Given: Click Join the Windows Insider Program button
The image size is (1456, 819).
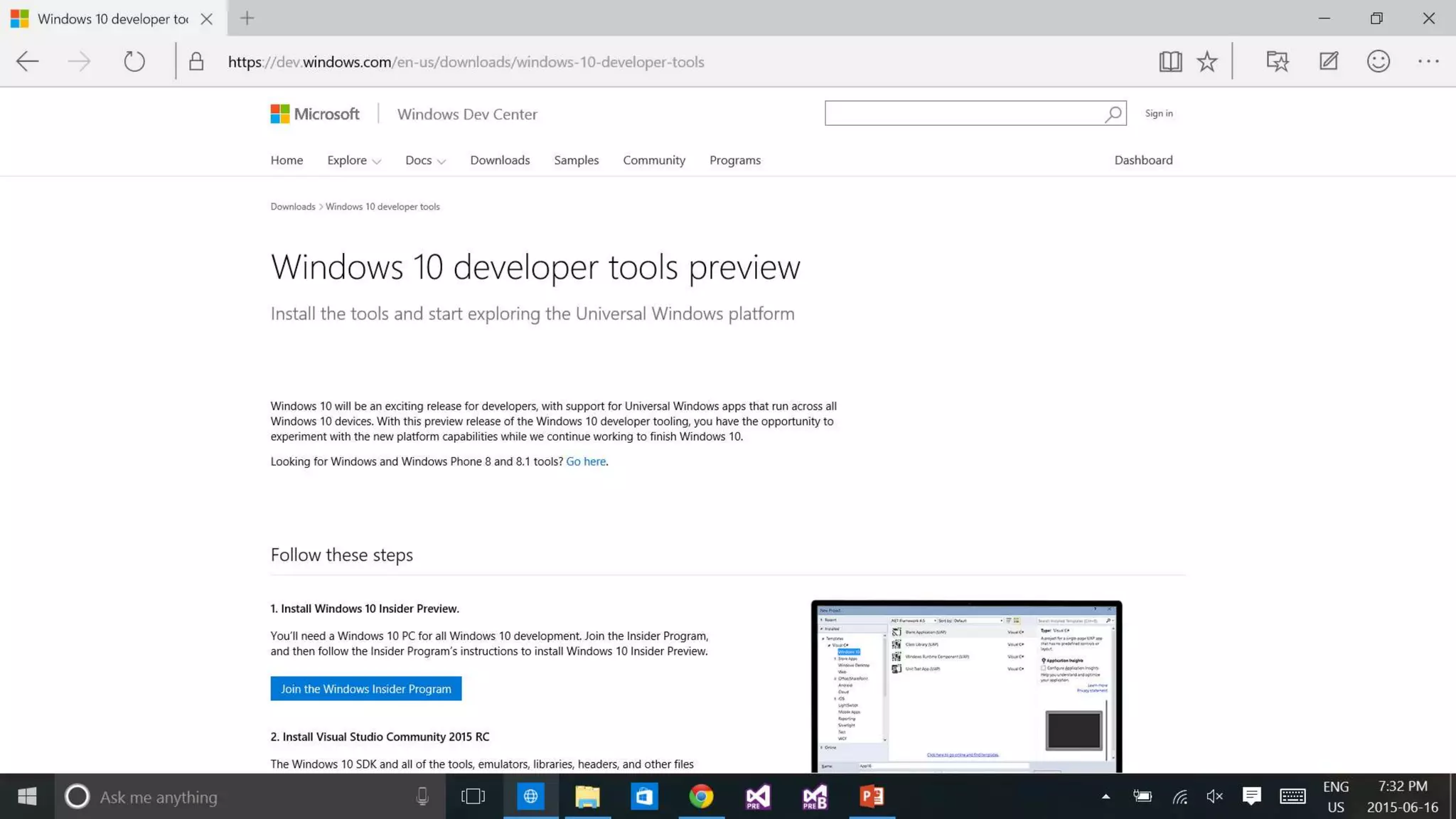Looking at the screenshot, I should 365,689.
